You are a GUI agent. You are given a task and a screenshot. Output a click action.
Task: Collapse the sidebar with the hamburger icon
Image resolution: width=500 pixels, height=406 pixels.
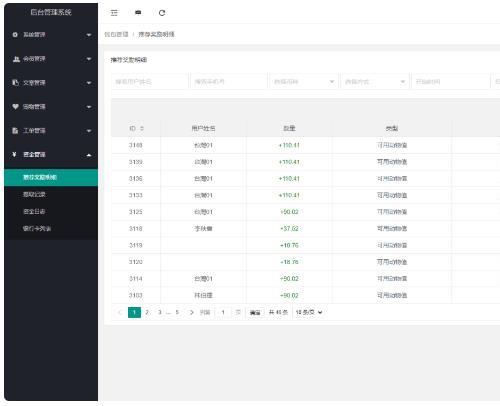point(114,13)
